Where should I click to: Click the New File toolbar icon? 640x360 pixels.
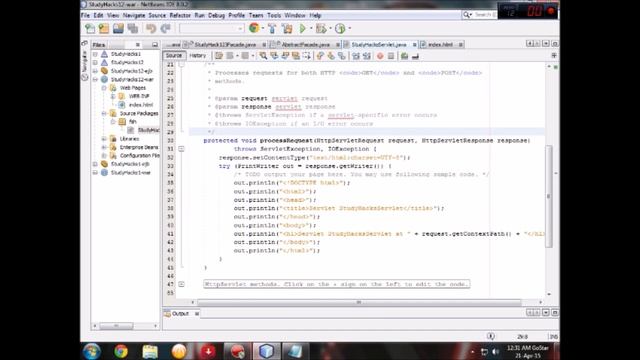(90, 29)
